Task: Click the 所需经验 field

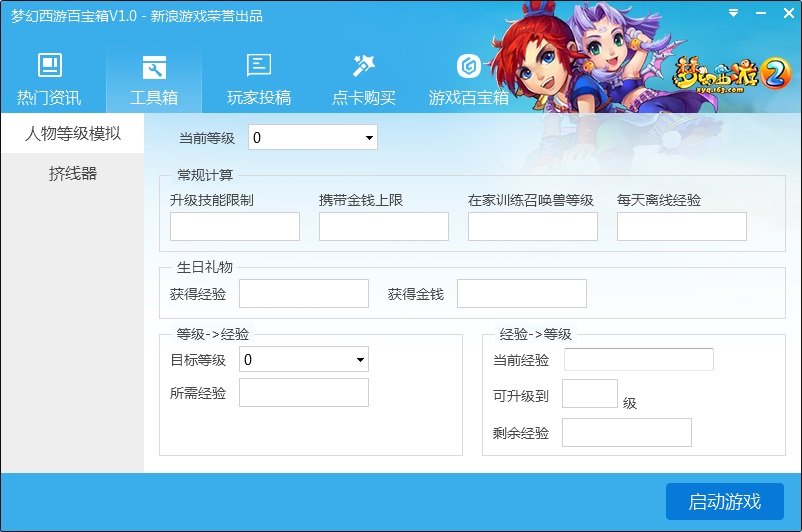Action: 304,392
